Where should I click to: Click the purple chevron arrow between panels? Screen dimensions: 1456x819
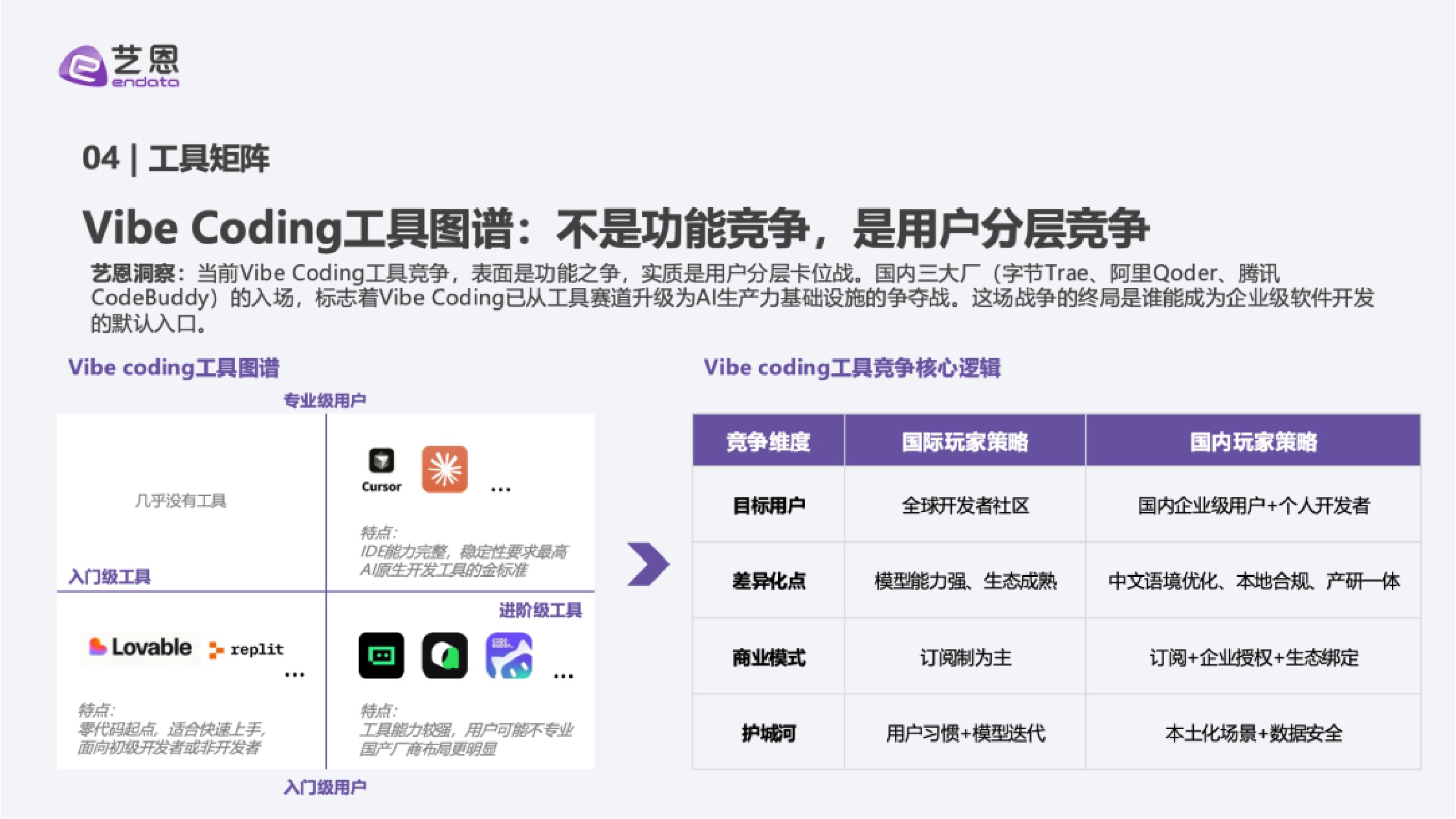648,564
